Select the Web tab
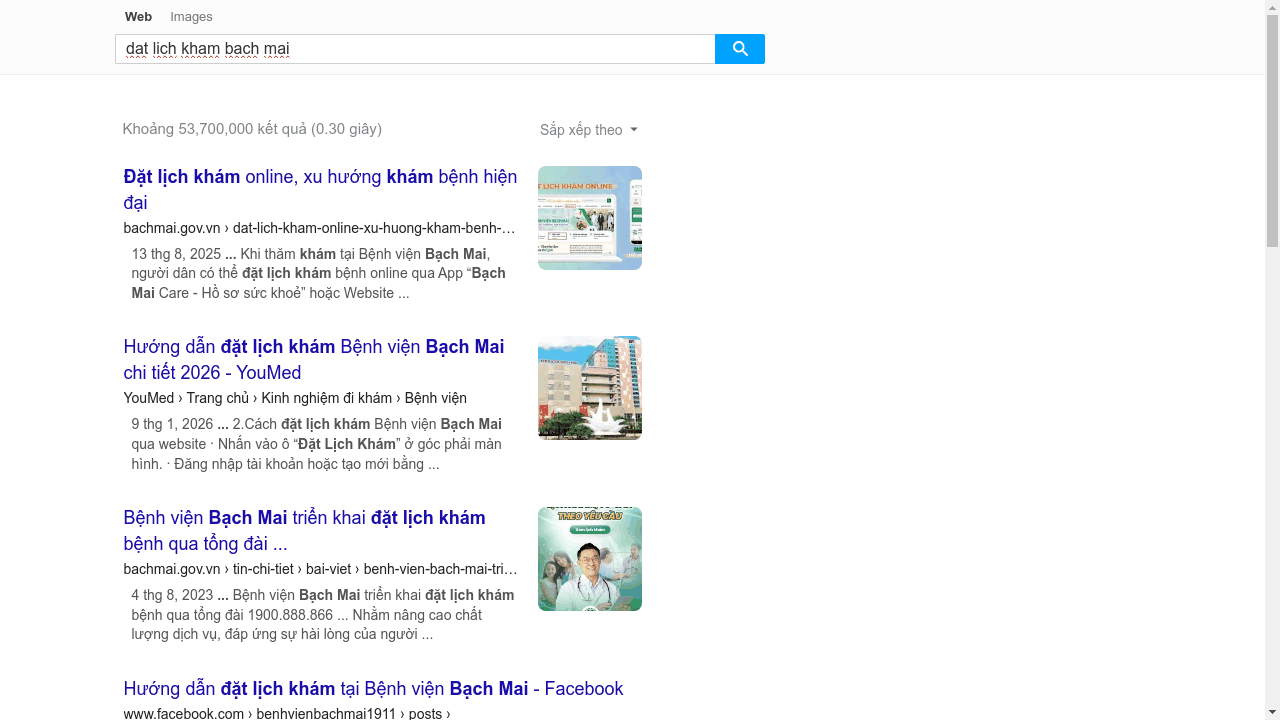Viewport: 1280px width, 720px height. (138, 17)
